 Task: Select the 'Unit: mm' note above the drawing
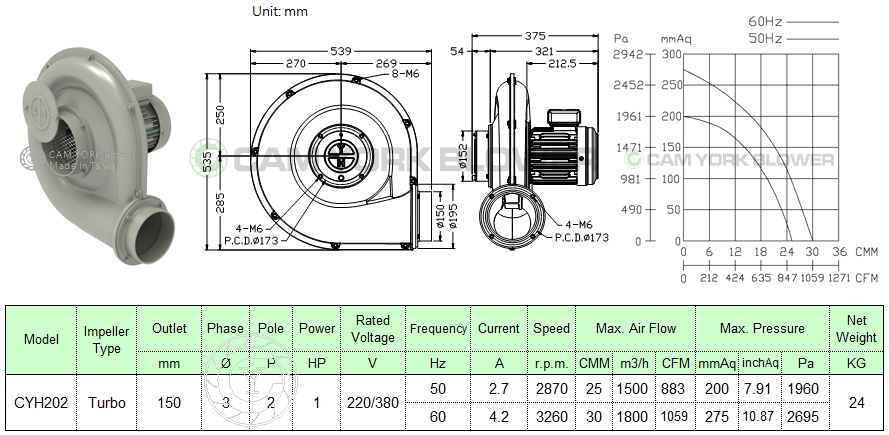point(280,11)
